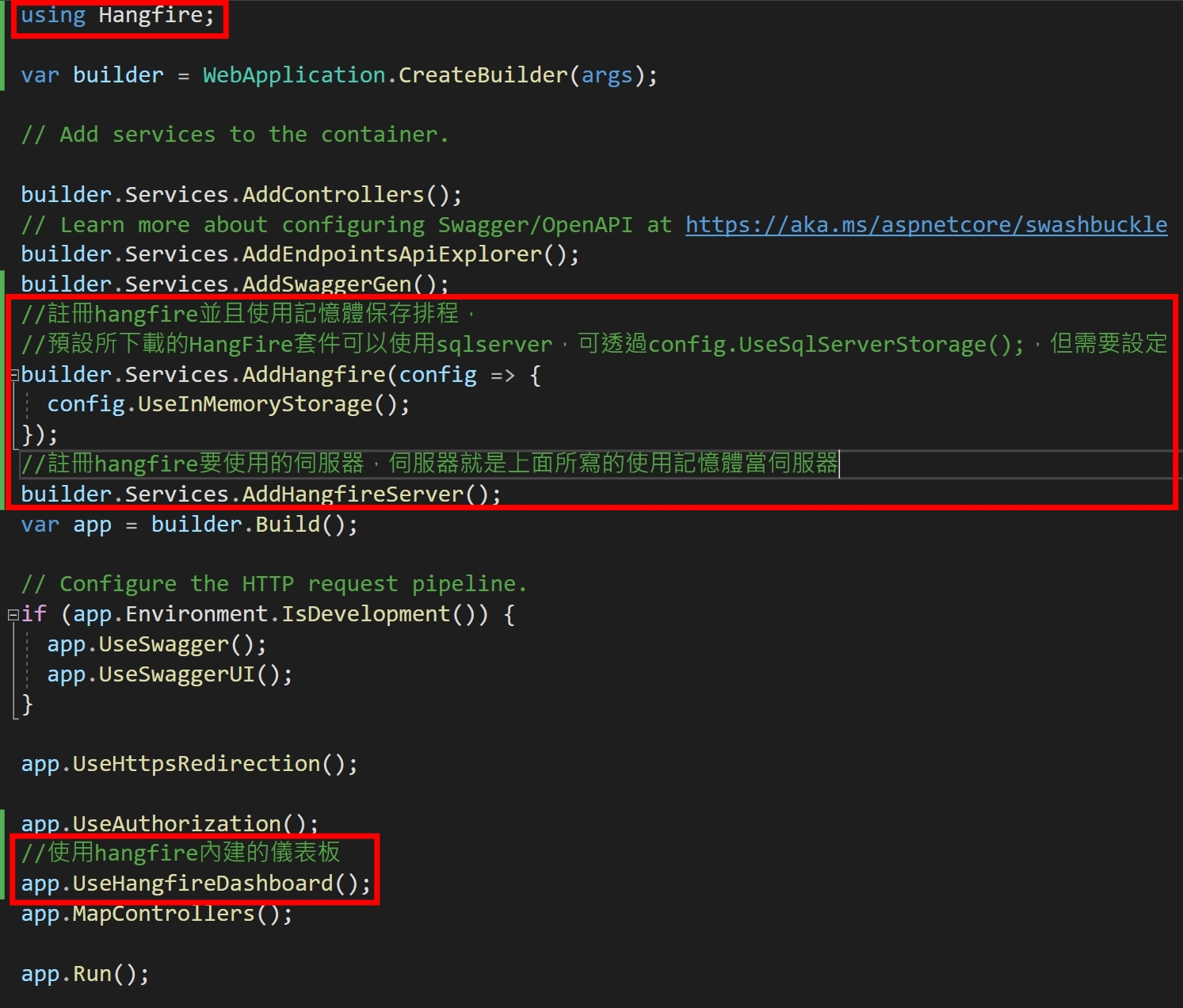The image size is (1183, 1008).
Task: Click the app.UseAuthorization() line
Action: (x=169, y=824)
